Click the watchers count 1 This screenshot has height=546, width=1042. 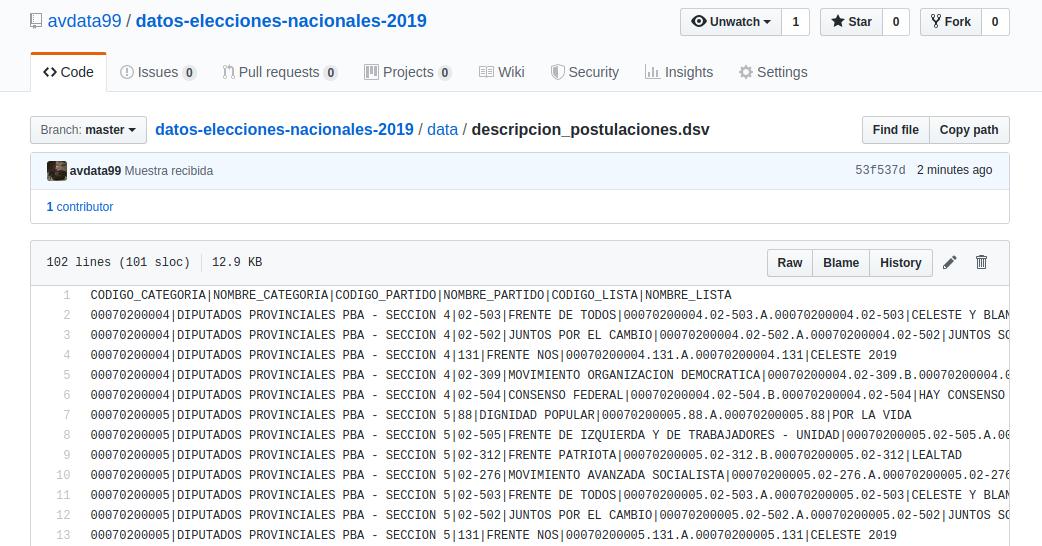(x=795, y=22)
